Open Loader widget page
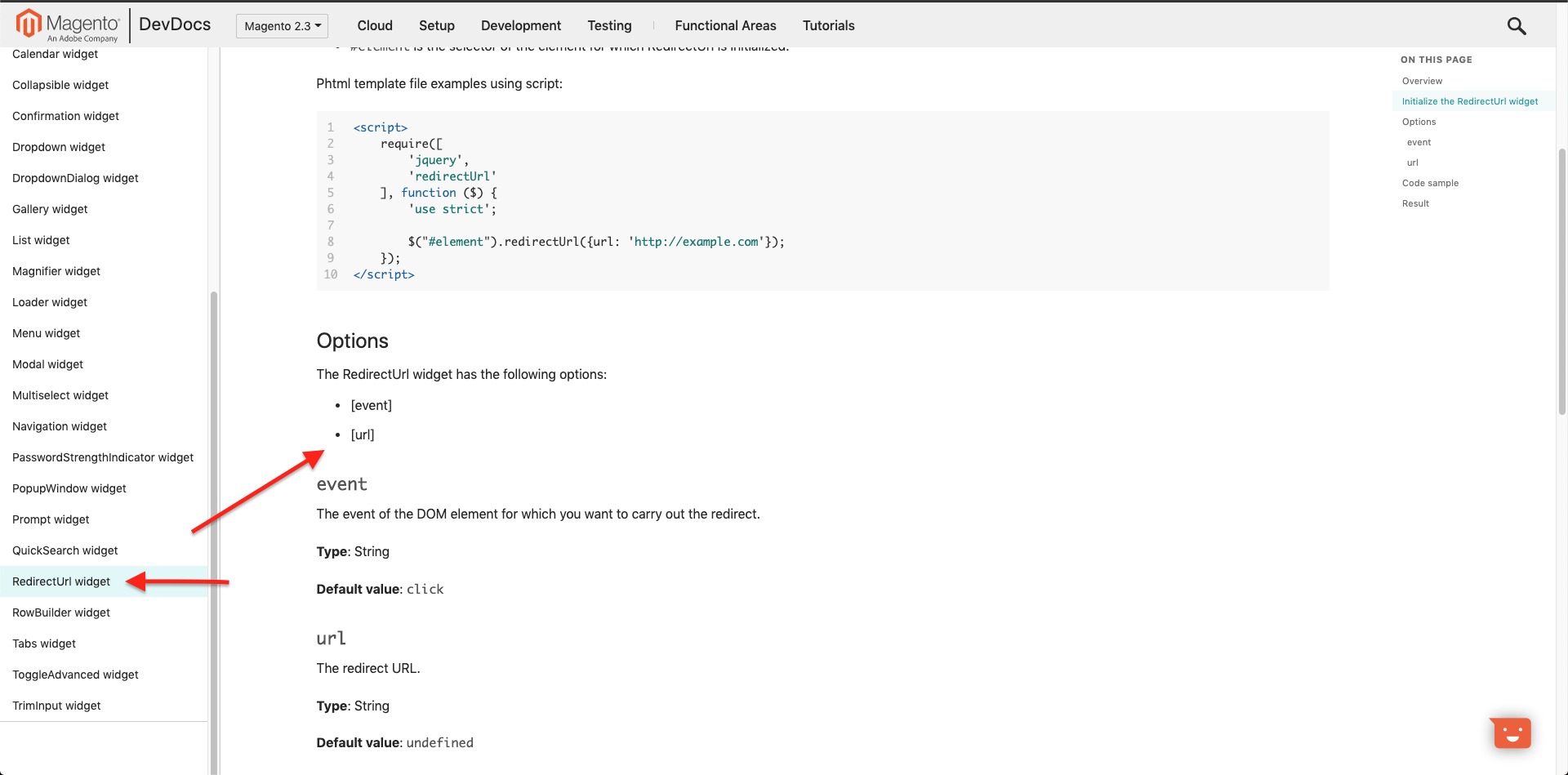 [50, 302]
